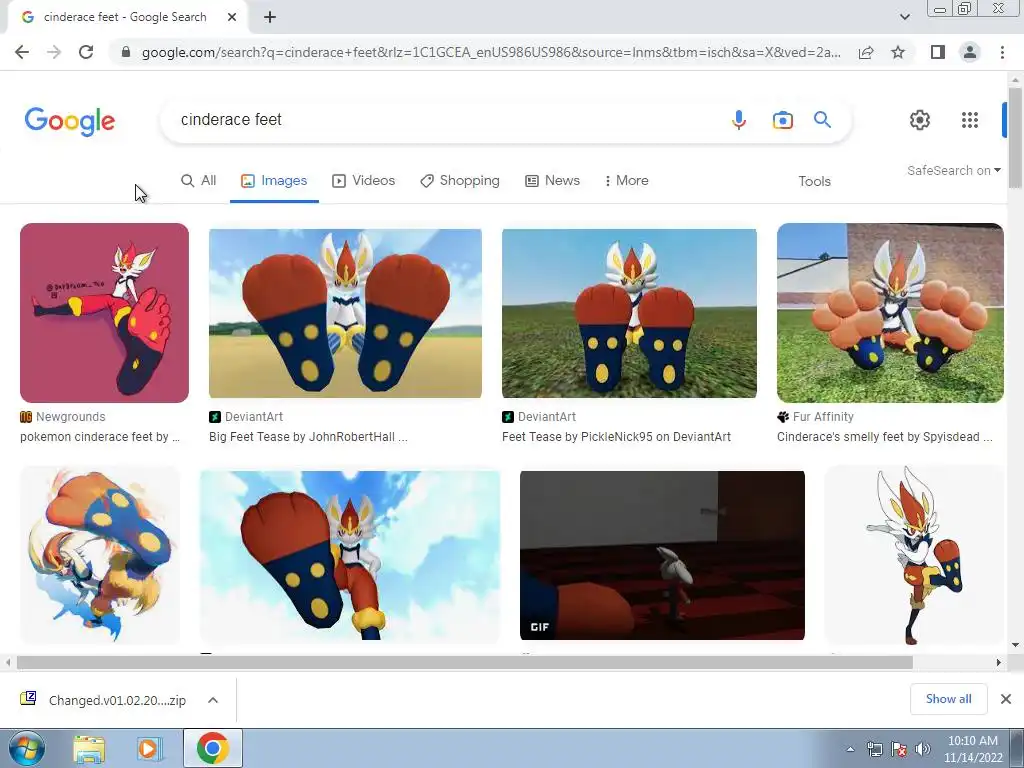Search by image with camera icon
This screenshot has width=1024, height=768.
782,120
